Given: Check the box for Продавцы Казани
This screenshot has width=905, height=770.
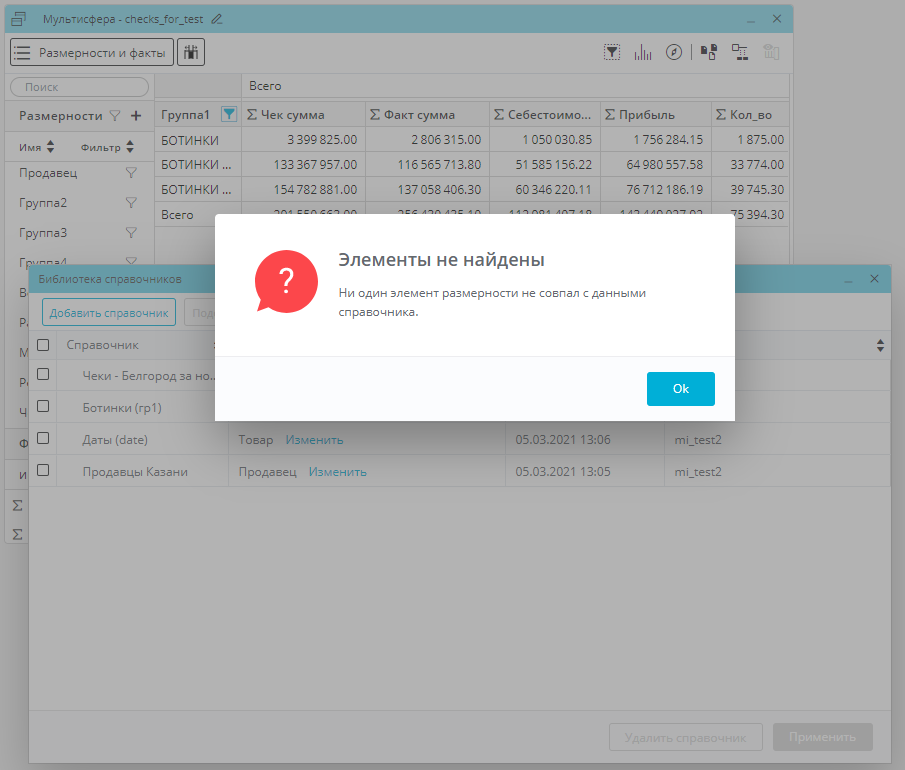Looking at the screenshot, I should click(43, 471).
